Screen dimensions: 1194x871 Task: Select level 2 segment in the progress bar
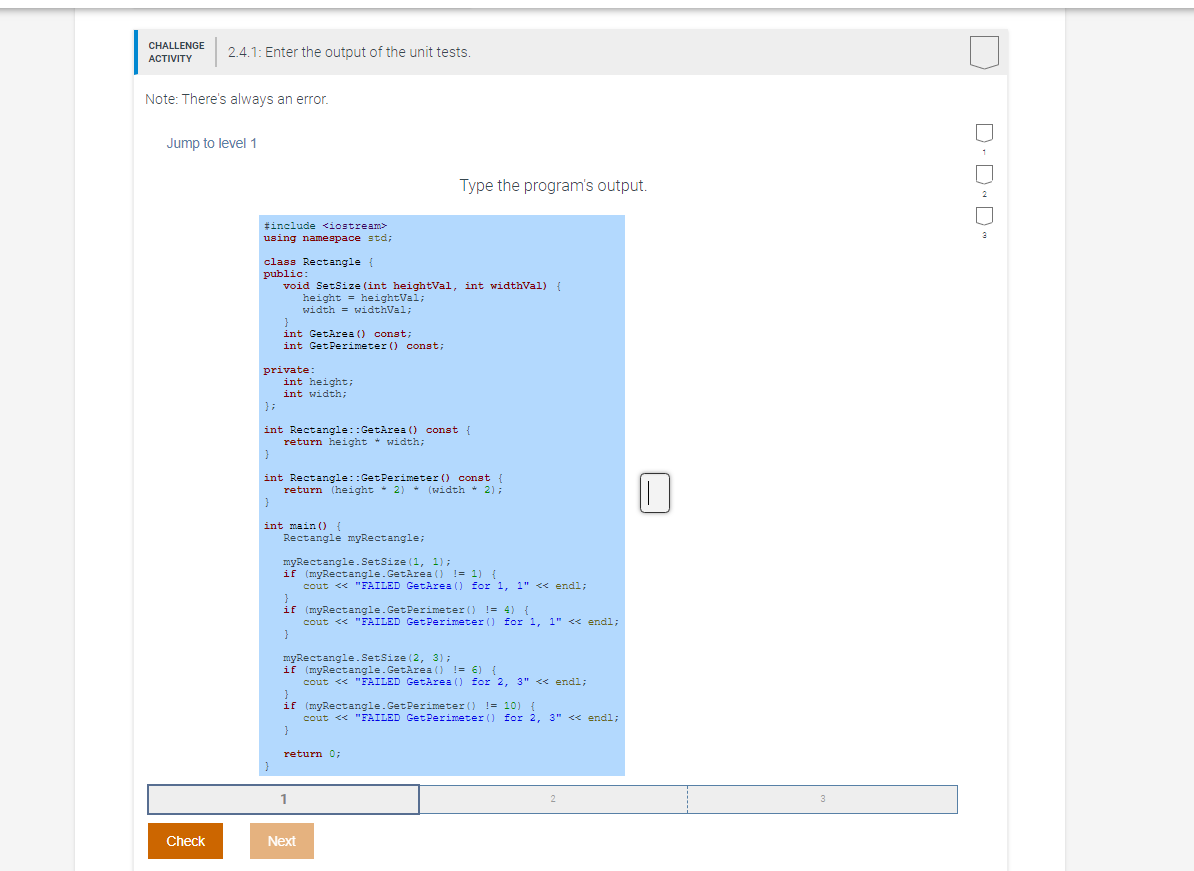coord(553,799)
